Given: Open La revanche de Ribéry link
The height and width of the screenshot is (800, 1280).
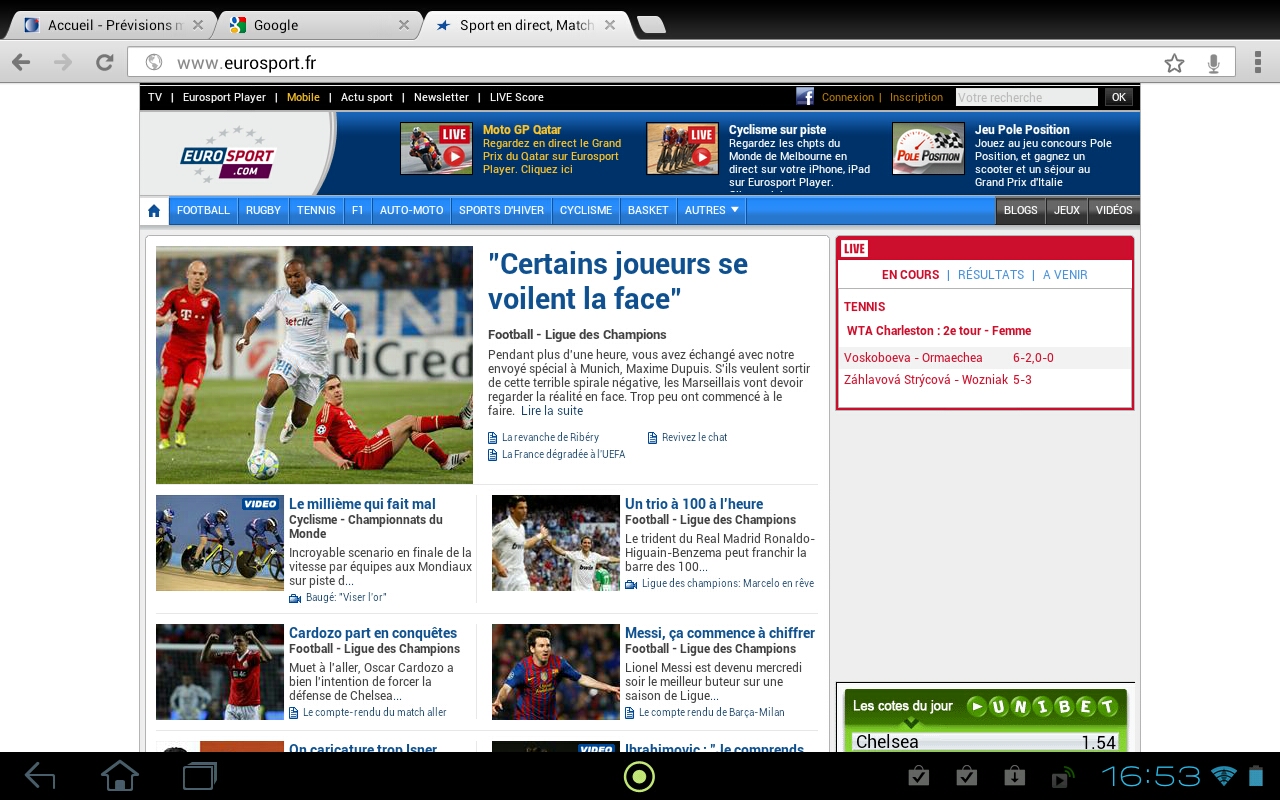Looking at the screenshot, I should tap(550, 438).
